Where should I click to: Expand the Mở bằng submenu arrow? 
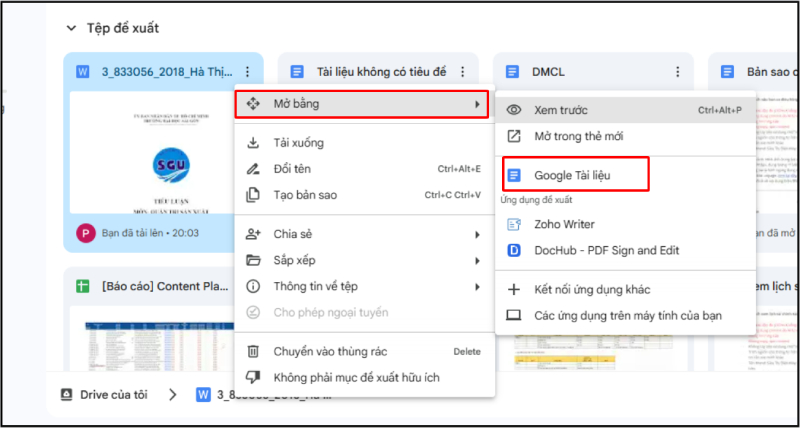click(478, 105)
